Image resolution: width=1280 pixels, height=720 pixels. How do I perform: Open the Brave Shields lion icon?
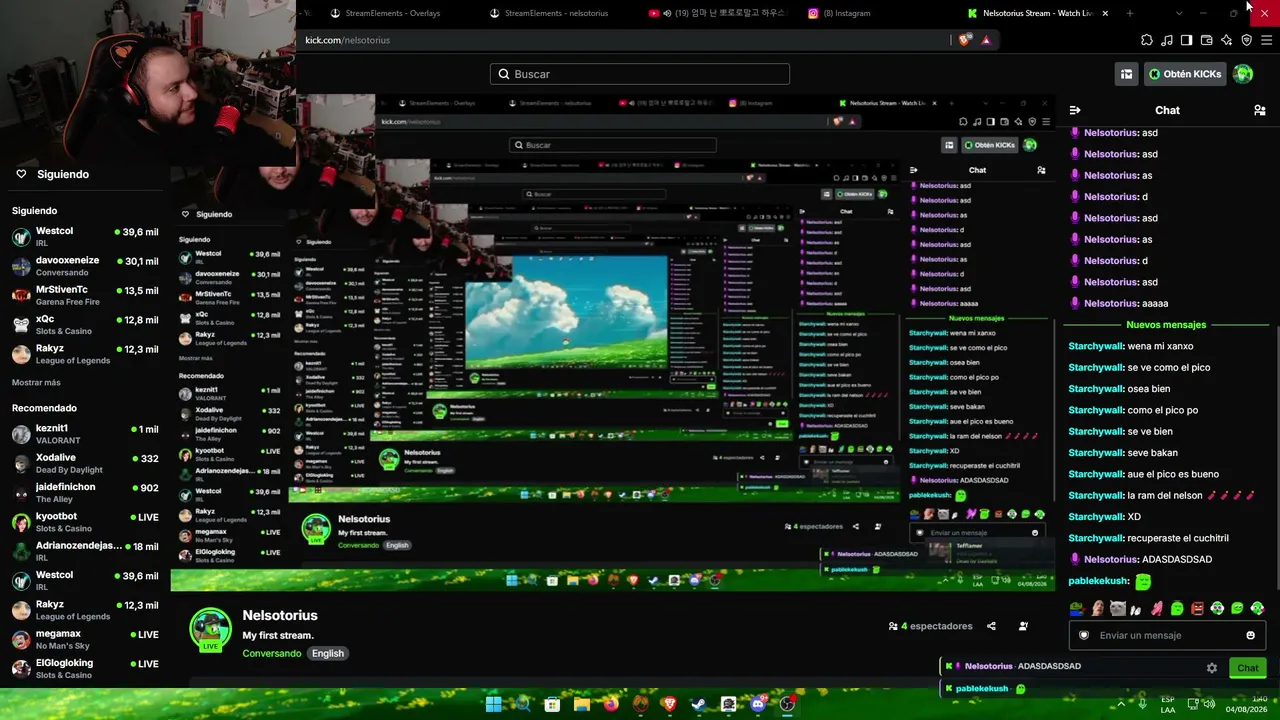pyautogui.click(x=964, y=40)
